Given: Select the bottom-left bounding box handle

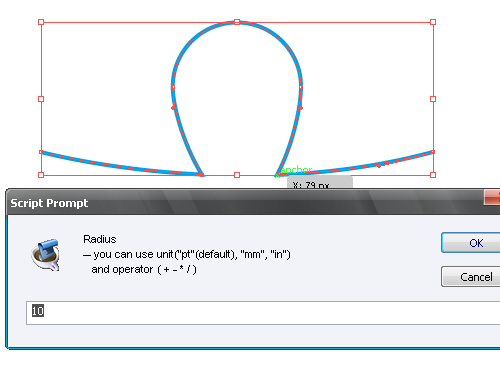Looking at the screenshot, I should click(x=41, y=175).
